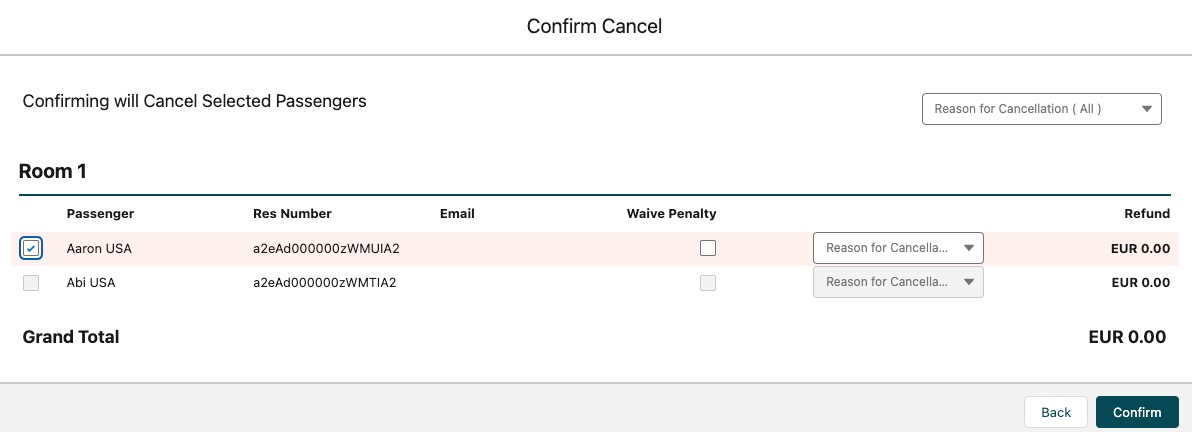Enable Waive Penalty for Abi USA
This screenshot has width=1192, height=432.
tap(708, 283)
